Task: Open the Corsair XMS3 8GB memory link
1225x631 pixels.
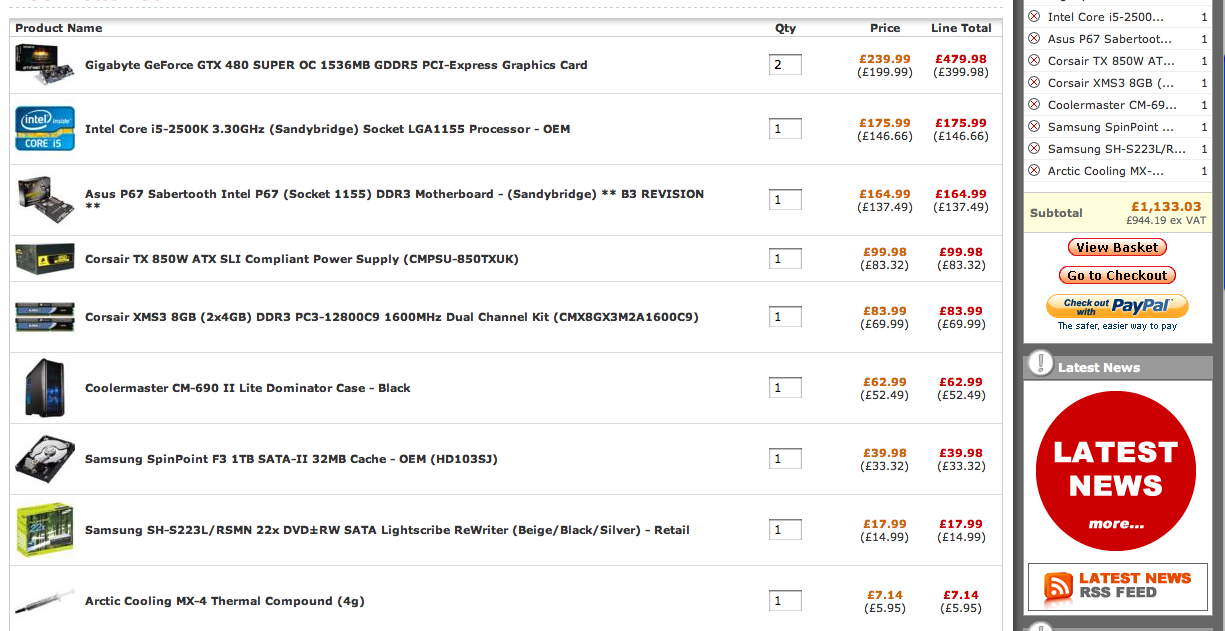Action: (x=392, y=317)
